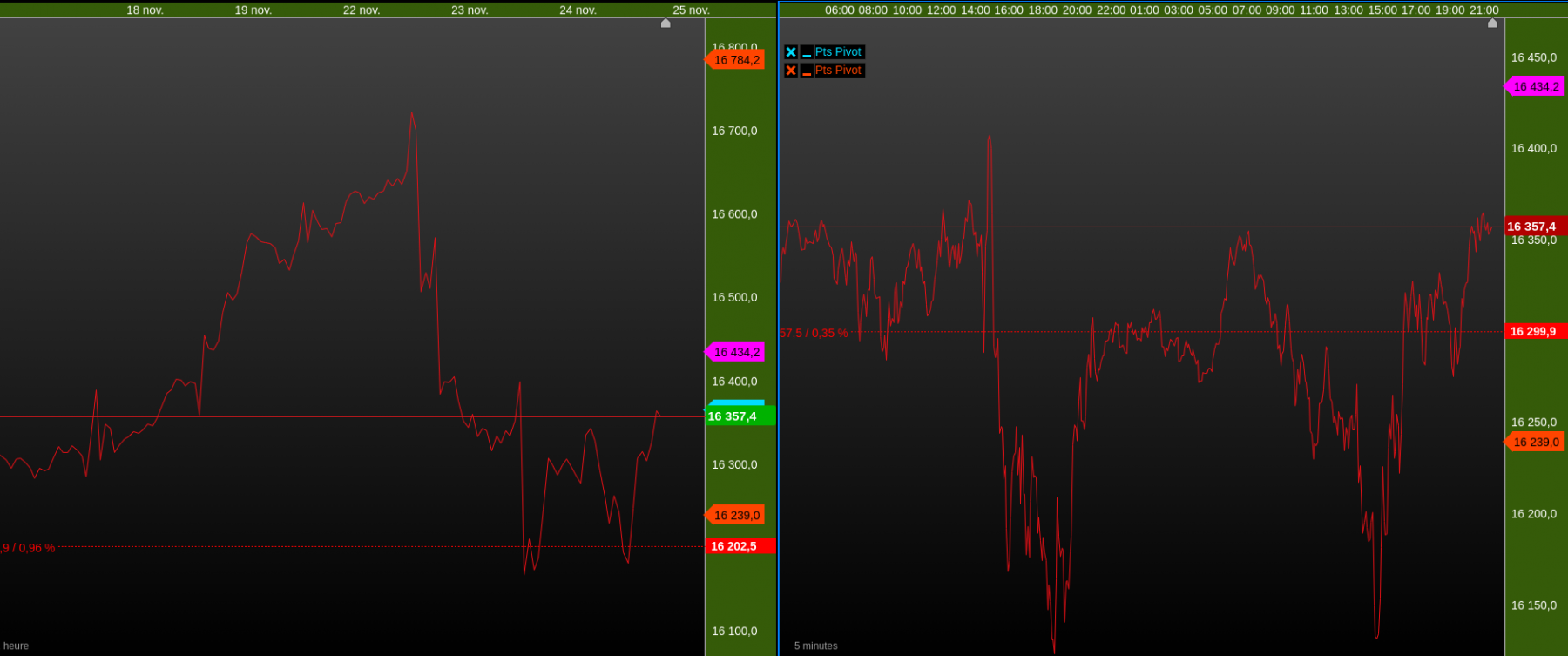Click the 16 239,0 orange tag on left axis
Image resolution: width=1568 pixels, height=656 pixels.
(735, 515)
